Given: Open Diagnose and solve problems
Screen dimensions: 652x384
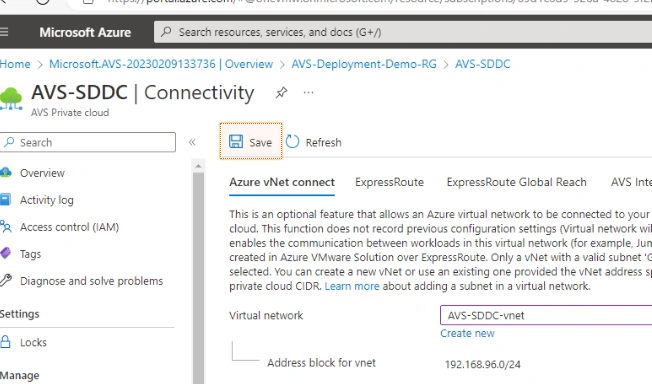Looking at the screenshot, I should click(91, 281).
